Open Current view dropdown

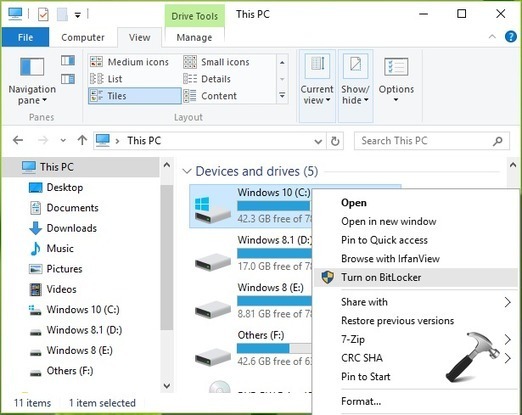click(x=317, y=86)
